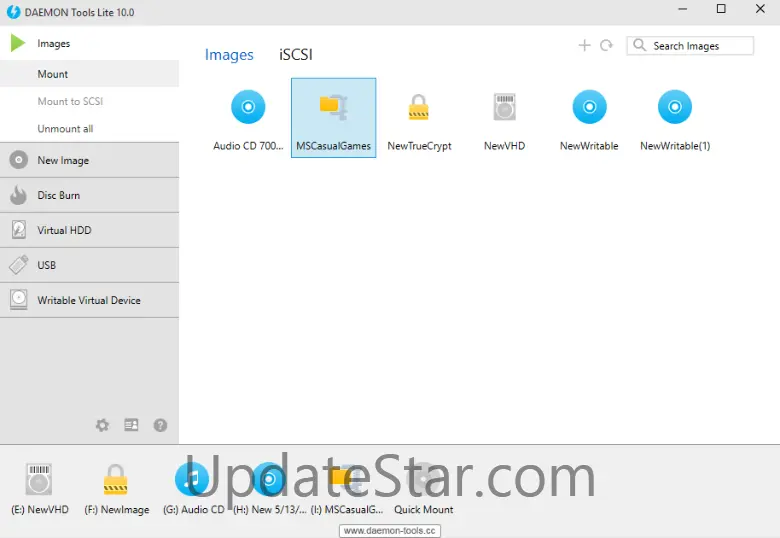Switch to the iSCSI tab
This screenshot has height=538, width=780.
point(295,54)
